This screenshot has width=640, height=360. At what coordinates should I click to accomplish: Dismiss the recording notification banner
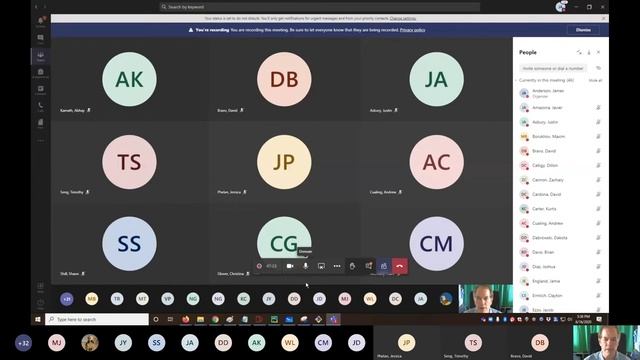point(583,30)
